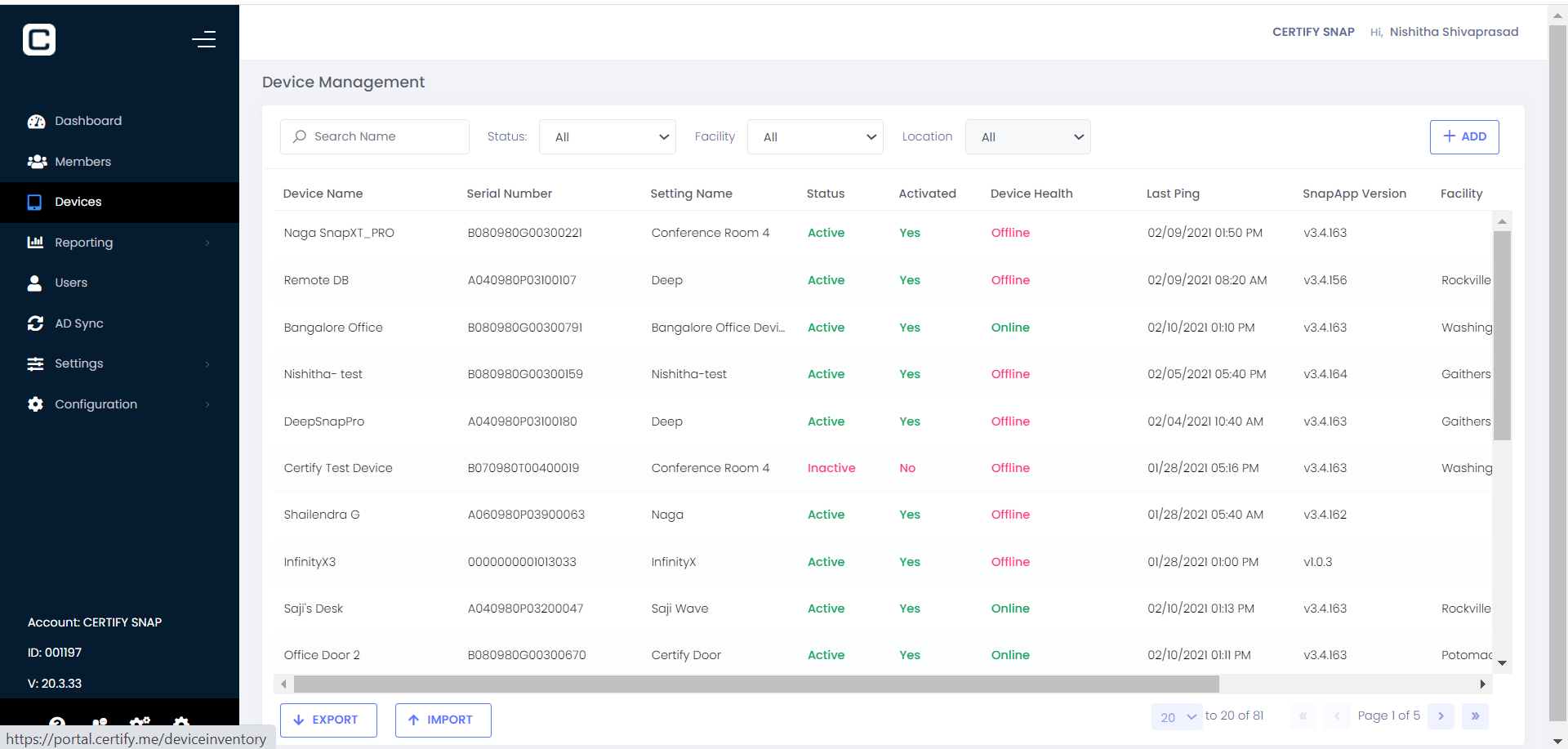Sort by the Device Name column header
This screenshot has height=749, width=1568.
(323, 194)
